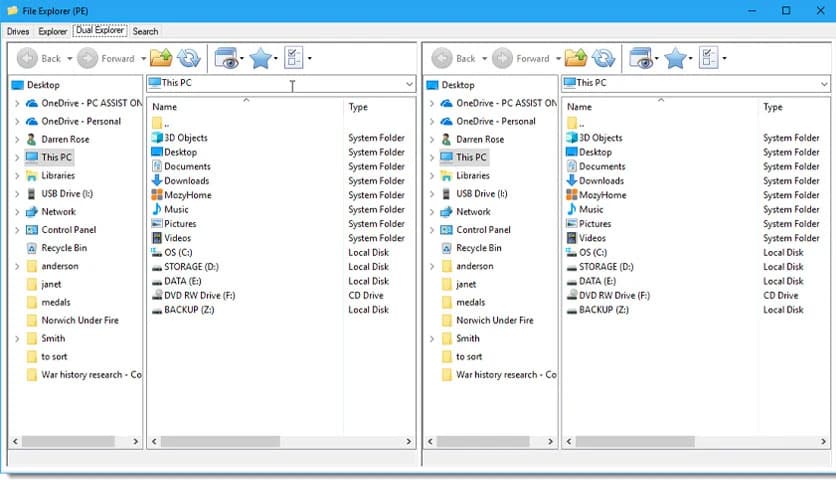Open left pane Back history dropdown arrow
Screen dimensions: 836x484
(69, 59)
